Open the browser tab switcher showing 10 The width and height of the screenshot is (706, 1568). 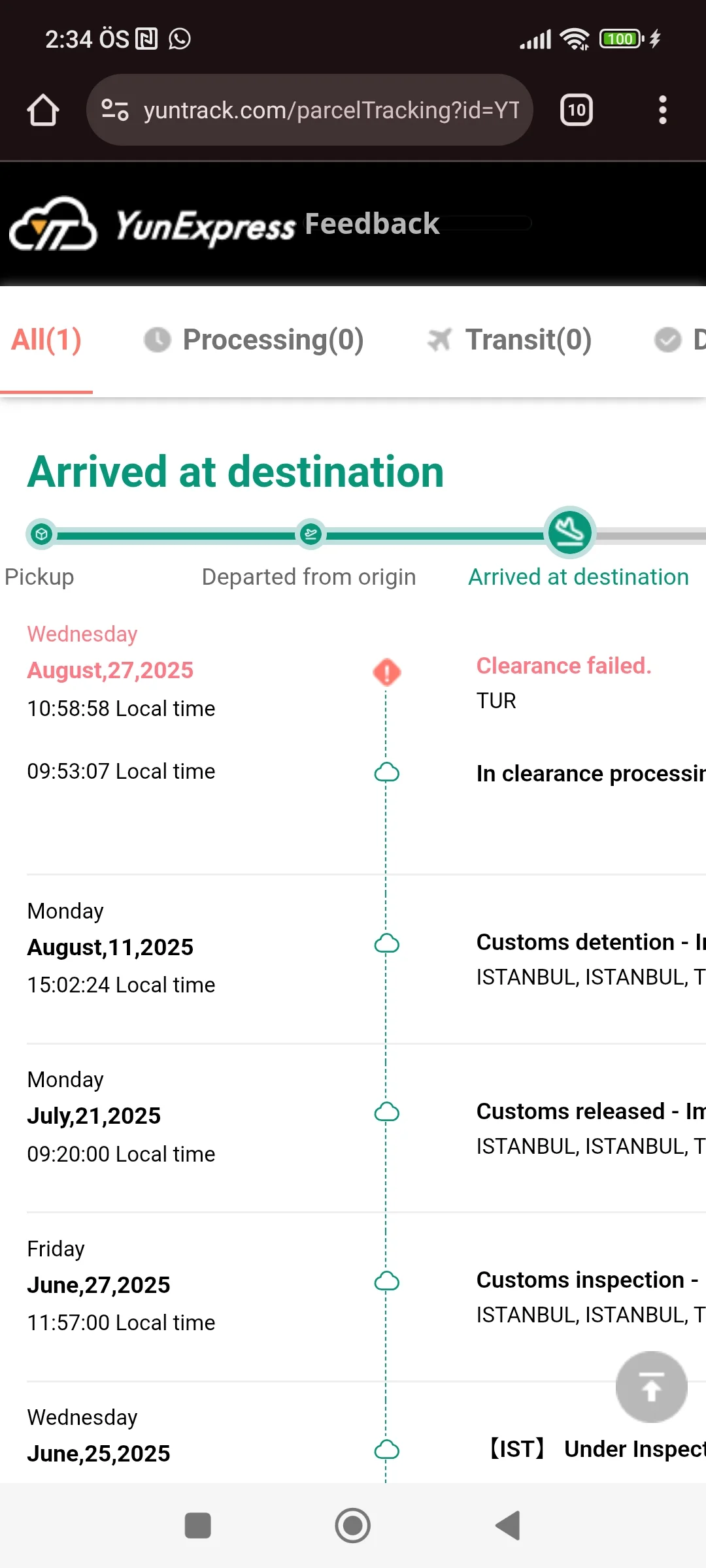[576, 110]
